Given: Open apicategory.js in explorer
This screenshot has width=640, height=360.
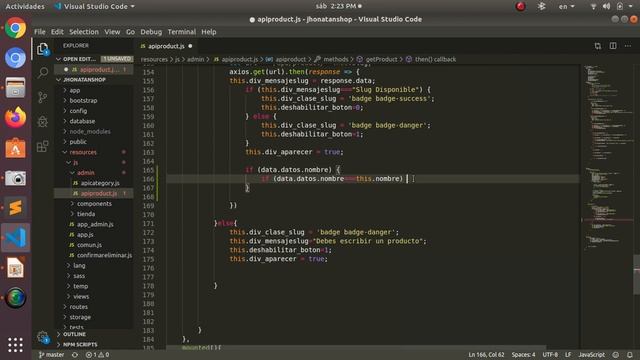Looking at the screenshot, I should coord(100,183).
